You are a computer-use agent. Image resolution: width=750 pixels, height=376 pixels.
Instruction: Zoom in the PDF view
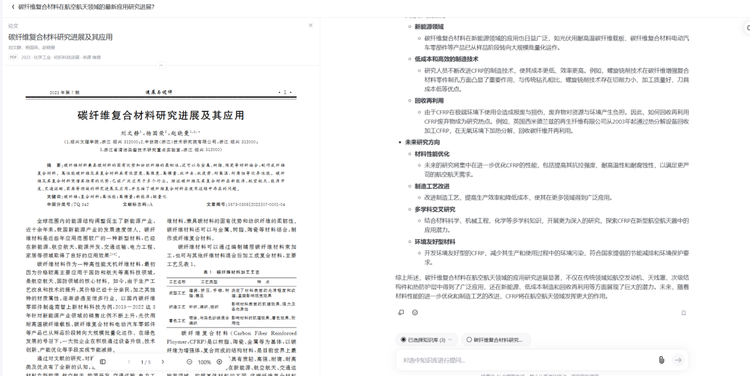pyautogui.click(x=220, y=362)
